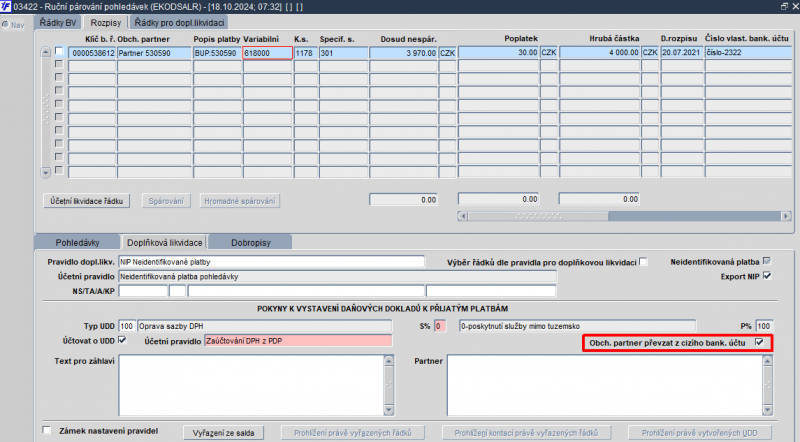Open the Řádky BV tab
Image resolution: width=800 pixels, height=442 pixels.
point(58,22)
